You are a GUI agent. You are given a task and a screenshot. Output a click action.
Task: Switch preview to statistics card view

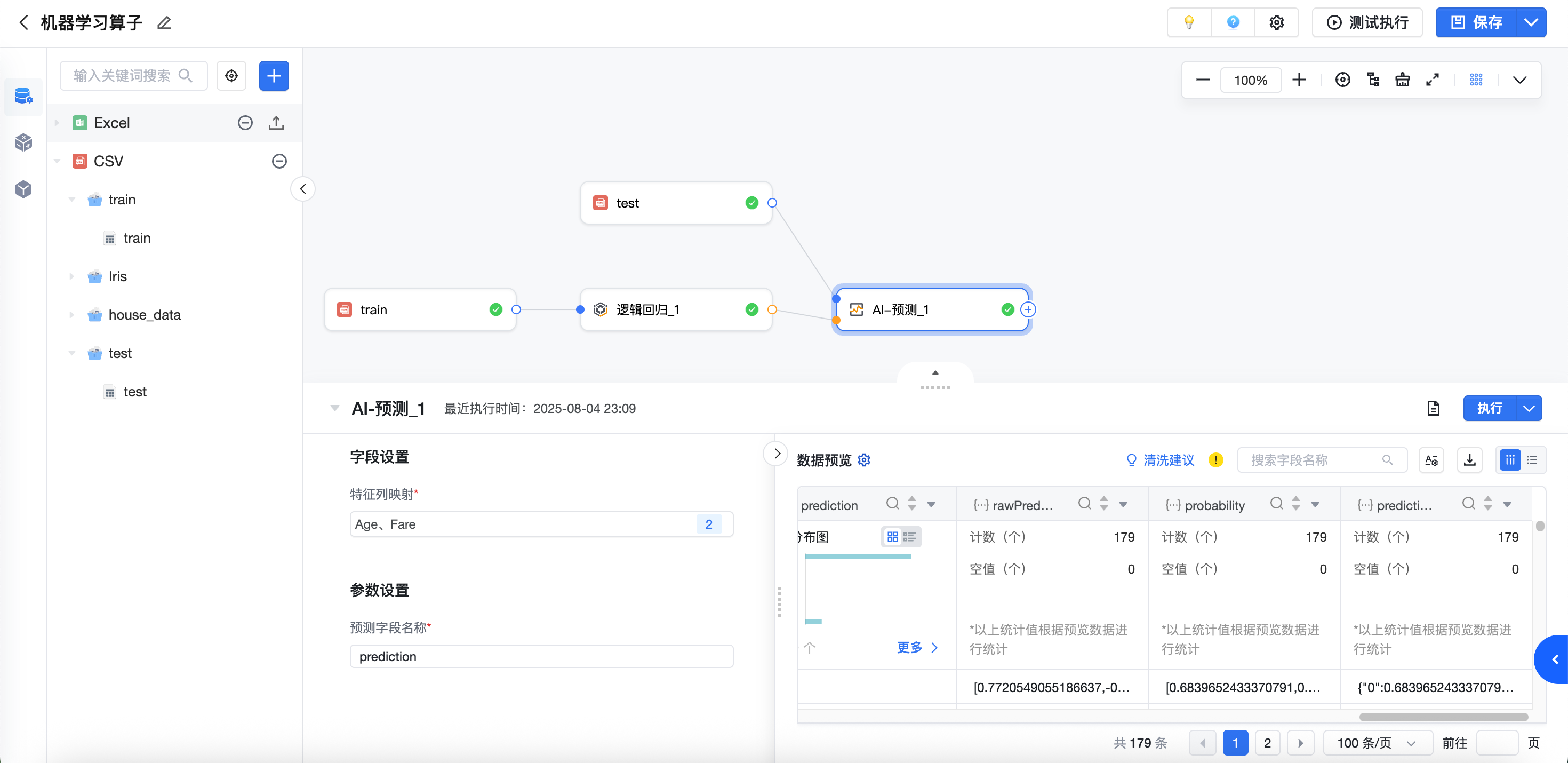[1510, 460]
